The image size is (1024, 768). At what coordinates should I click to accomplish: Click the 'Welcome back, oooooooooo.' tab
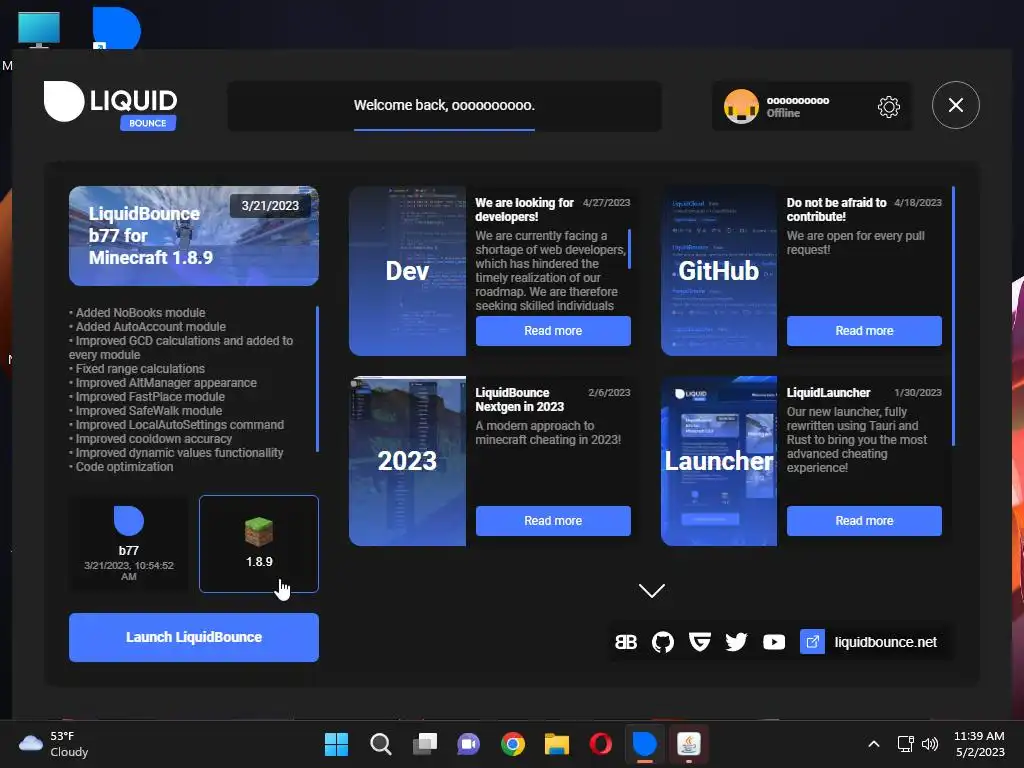(x=444, y=106)
